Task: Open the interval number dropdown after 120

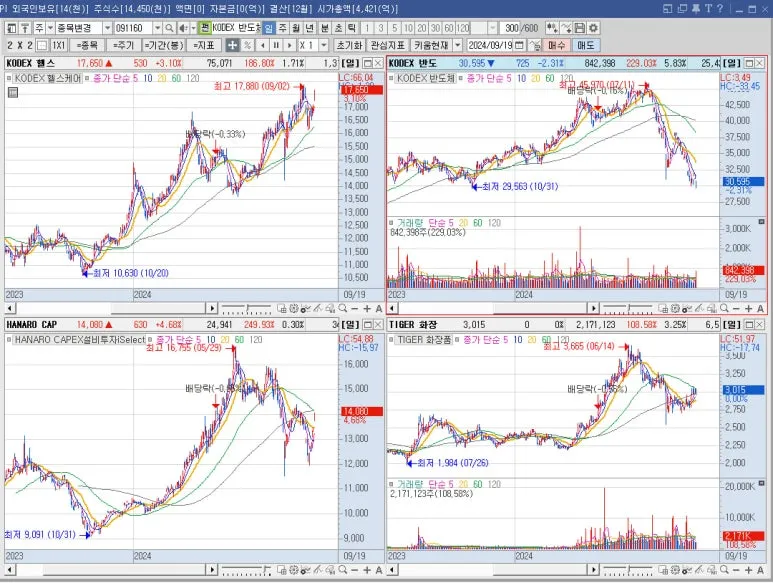Action: click(492, 28)
